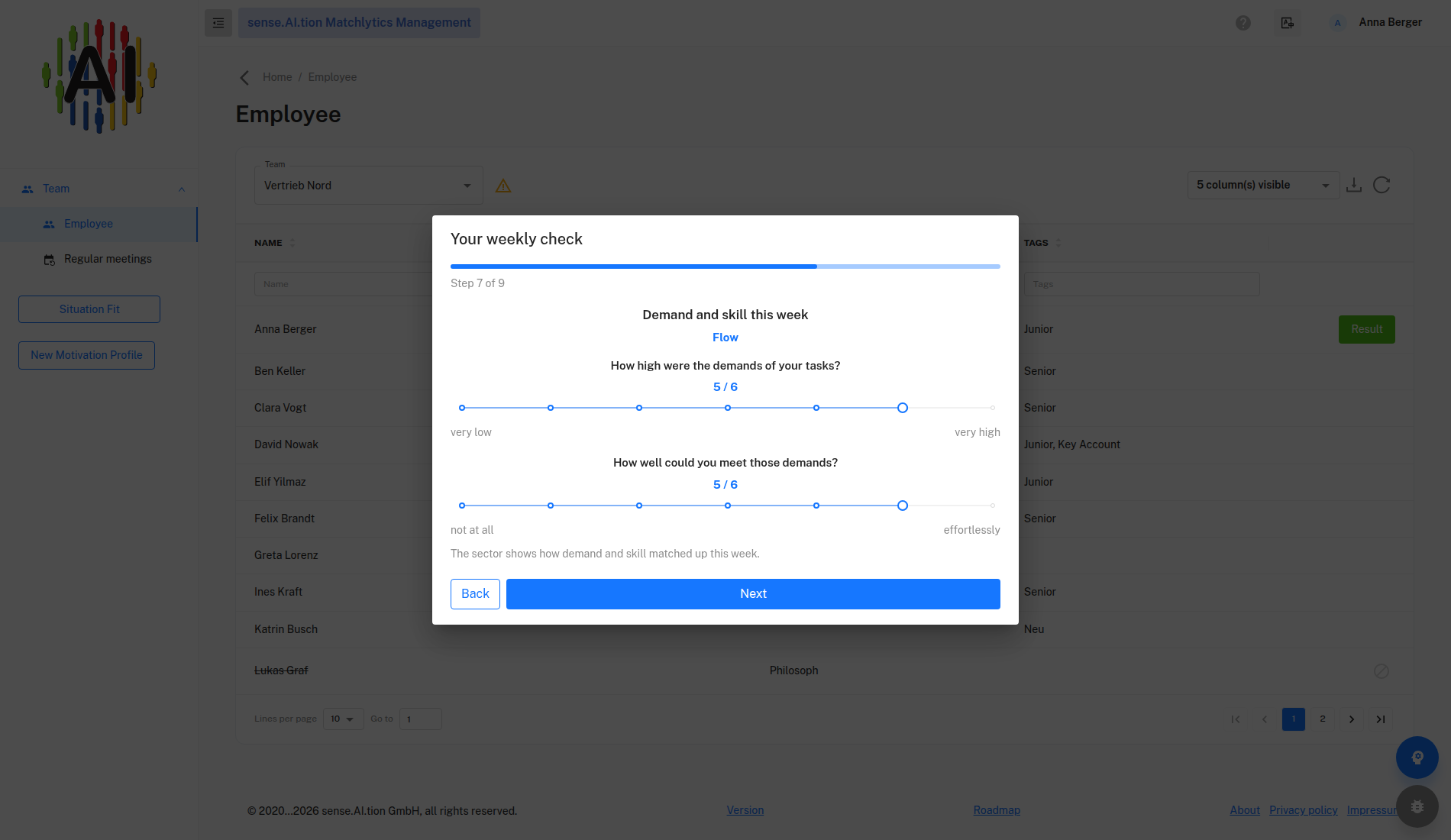Open the Privacy policy footer link
The height and width of the screenshot is (840, 1451).
pyautogui.click(x=1304, y=810)
